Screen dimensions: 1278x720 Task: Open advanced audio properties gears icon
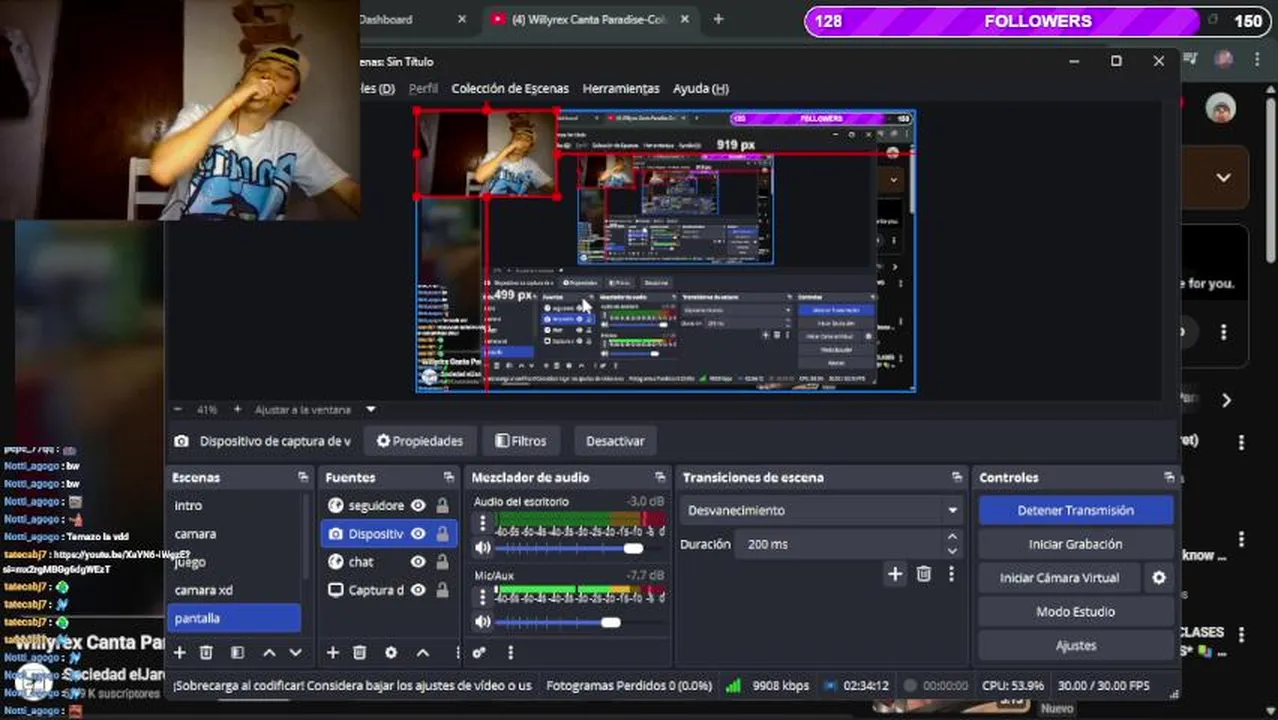[479, 653]
